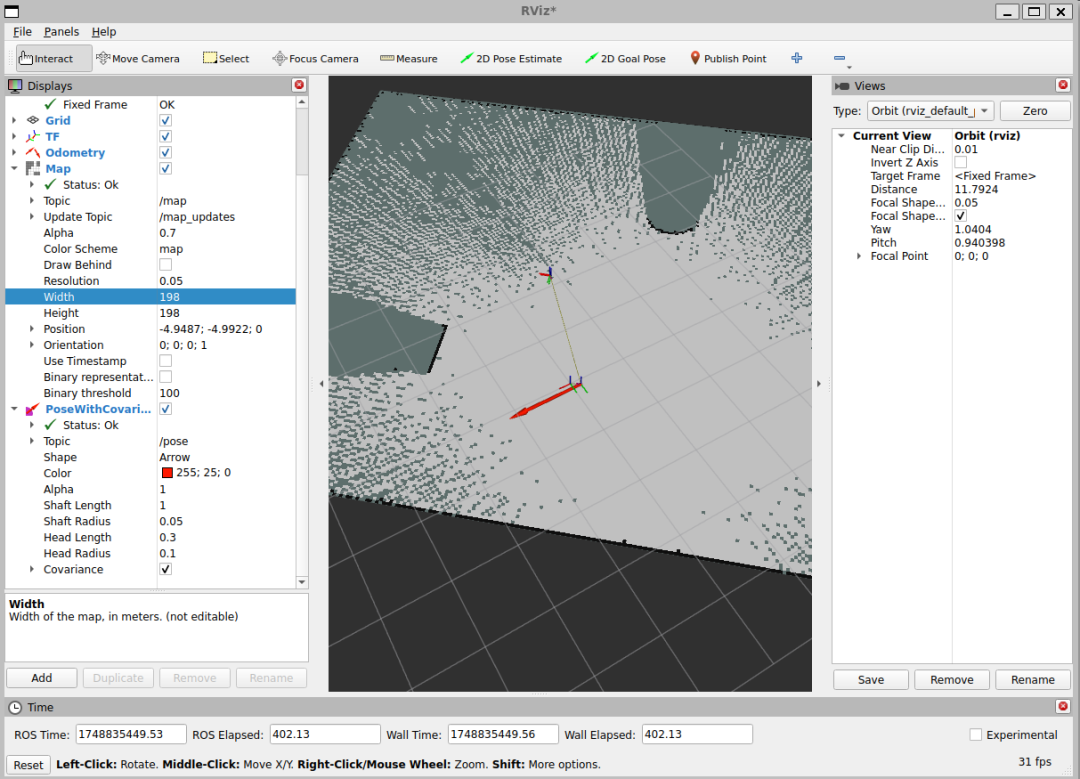The width and height of the screenshot is (1080, 779).
Task: Activate the Move Camera tool
Action: click(138, 57)
